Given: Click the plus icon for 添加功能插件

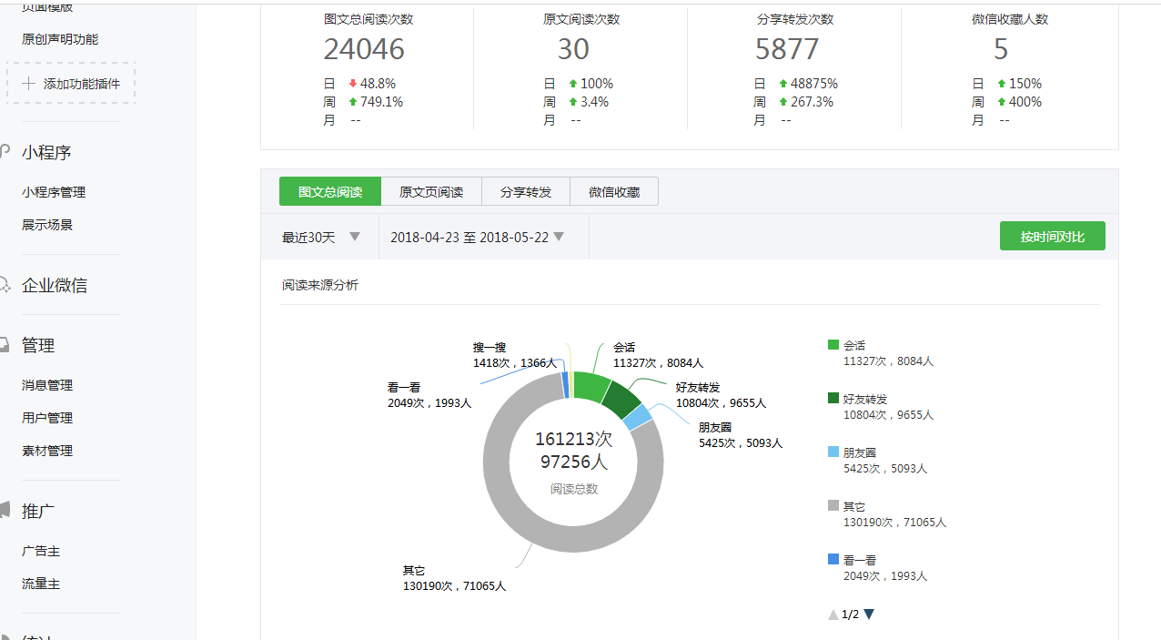Looking at the screenshot, I should click(x=29, y=84).
